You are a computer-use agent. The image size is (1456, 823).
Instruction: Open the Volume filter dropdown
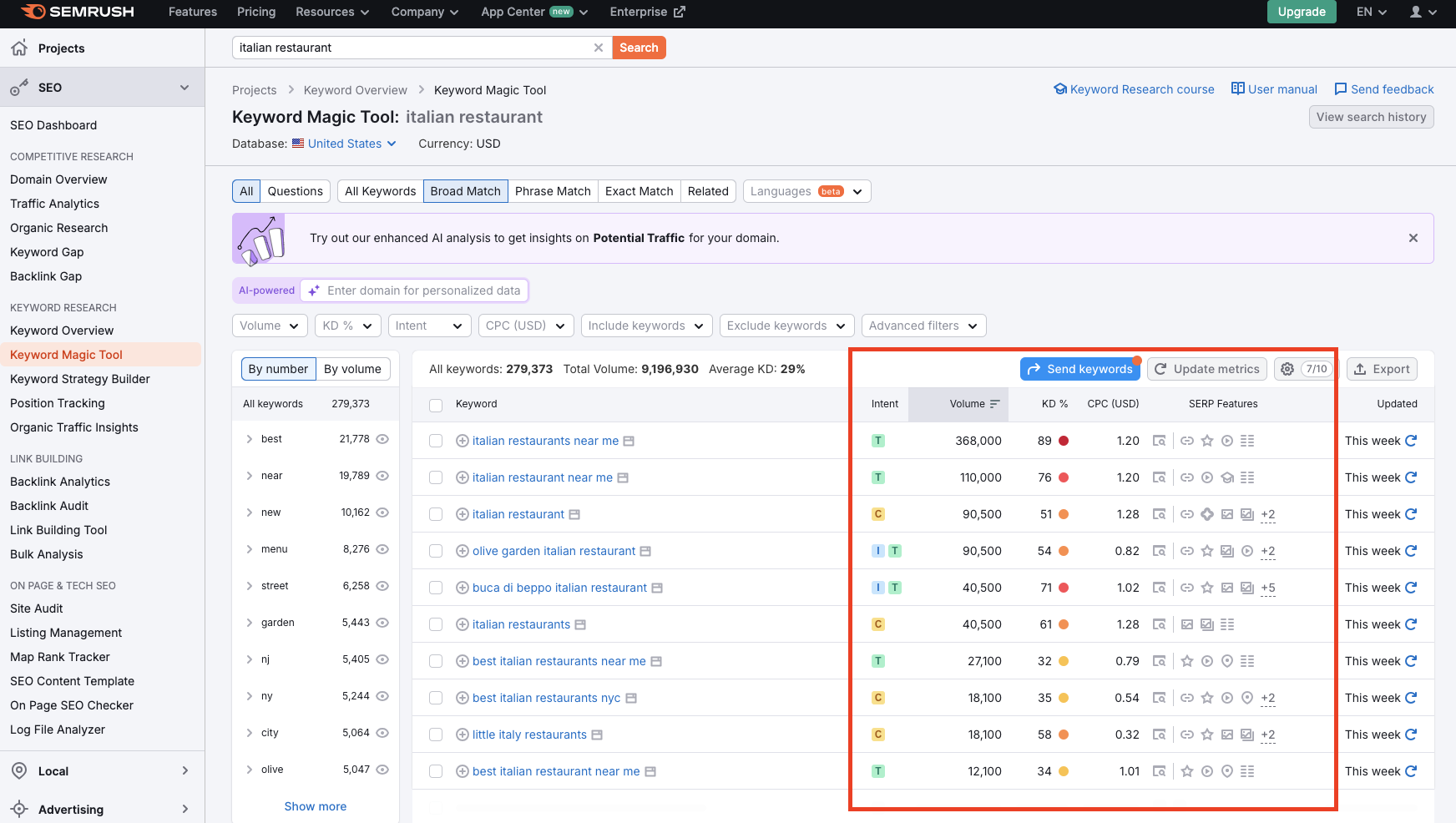pyautogui.click(x=270, y=326)
